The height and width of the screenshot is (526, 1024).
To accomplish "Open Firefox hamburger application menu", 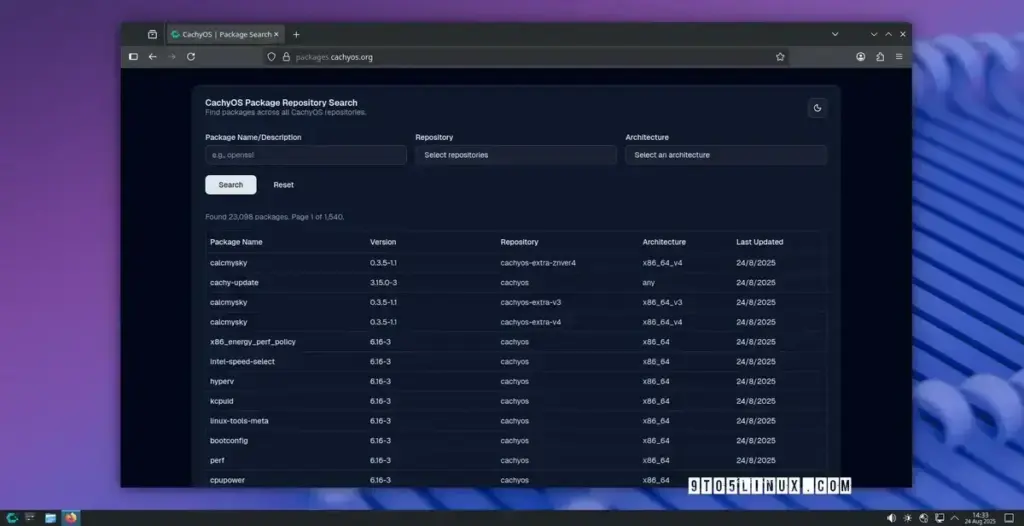I will tap(899, 57).
